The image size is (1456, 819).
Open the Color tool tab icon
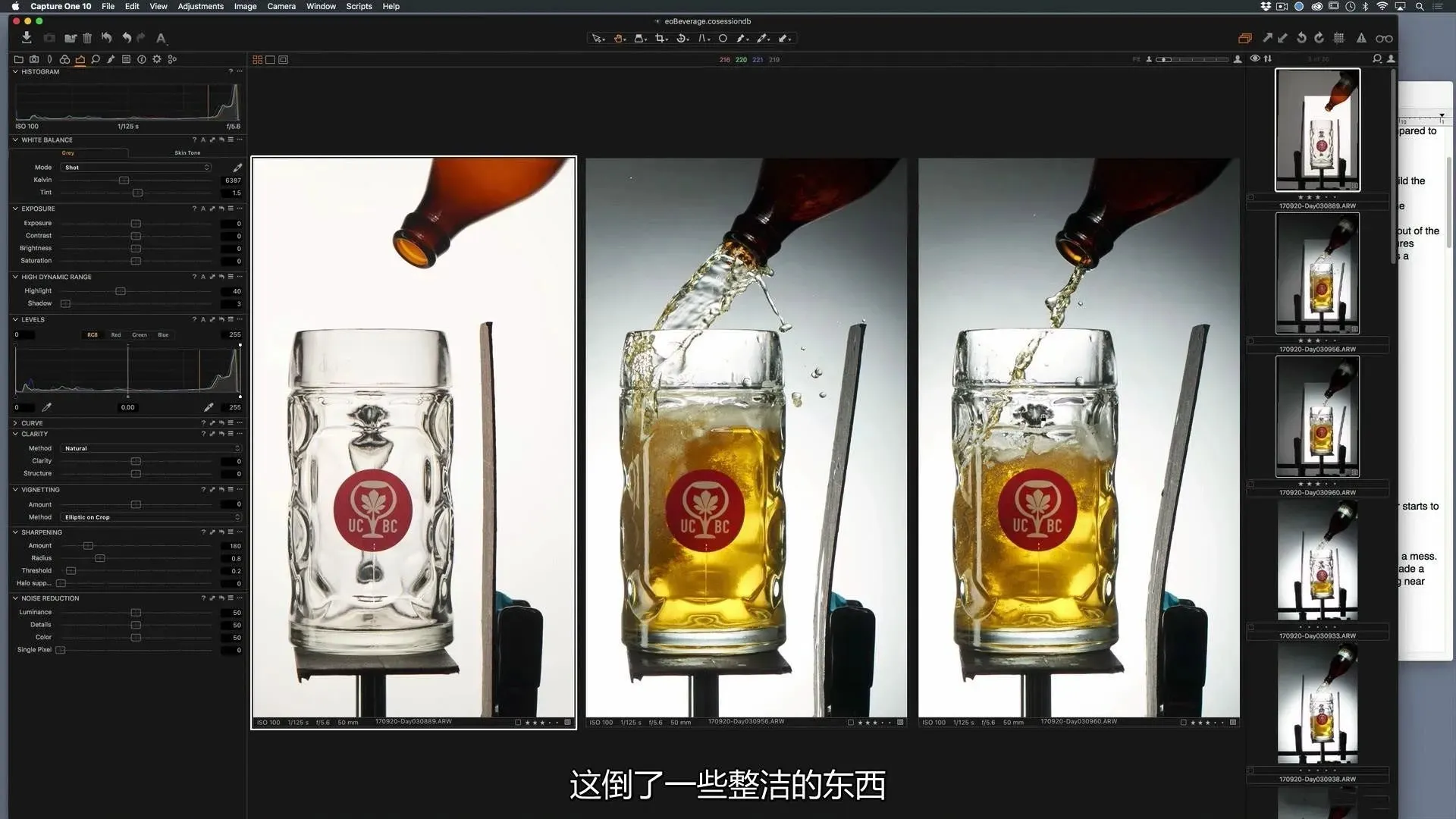coord(64,59)
